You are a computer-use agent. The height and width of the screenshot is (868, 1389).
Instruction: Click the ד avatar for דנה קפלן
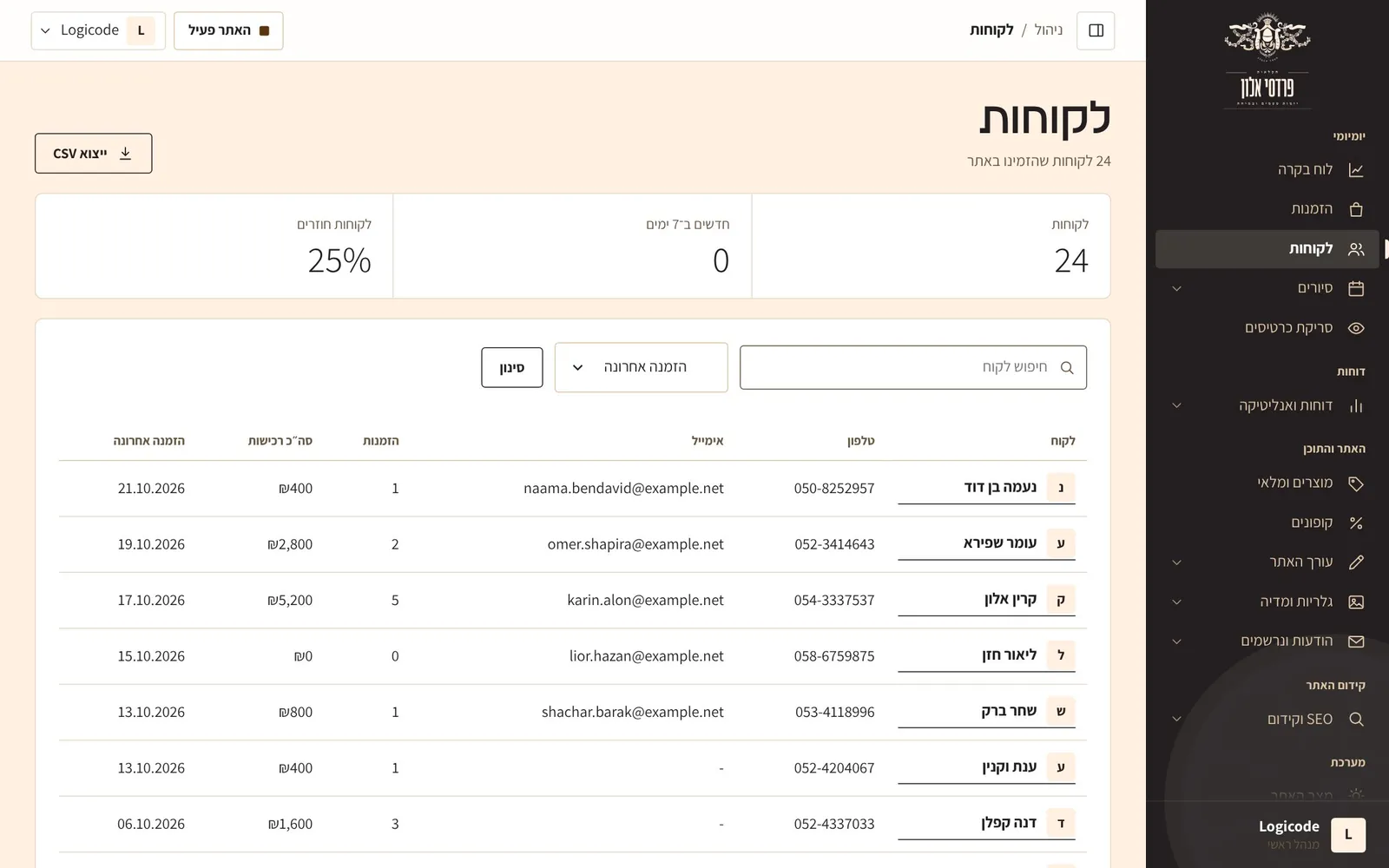click(x=1061, y=824)
